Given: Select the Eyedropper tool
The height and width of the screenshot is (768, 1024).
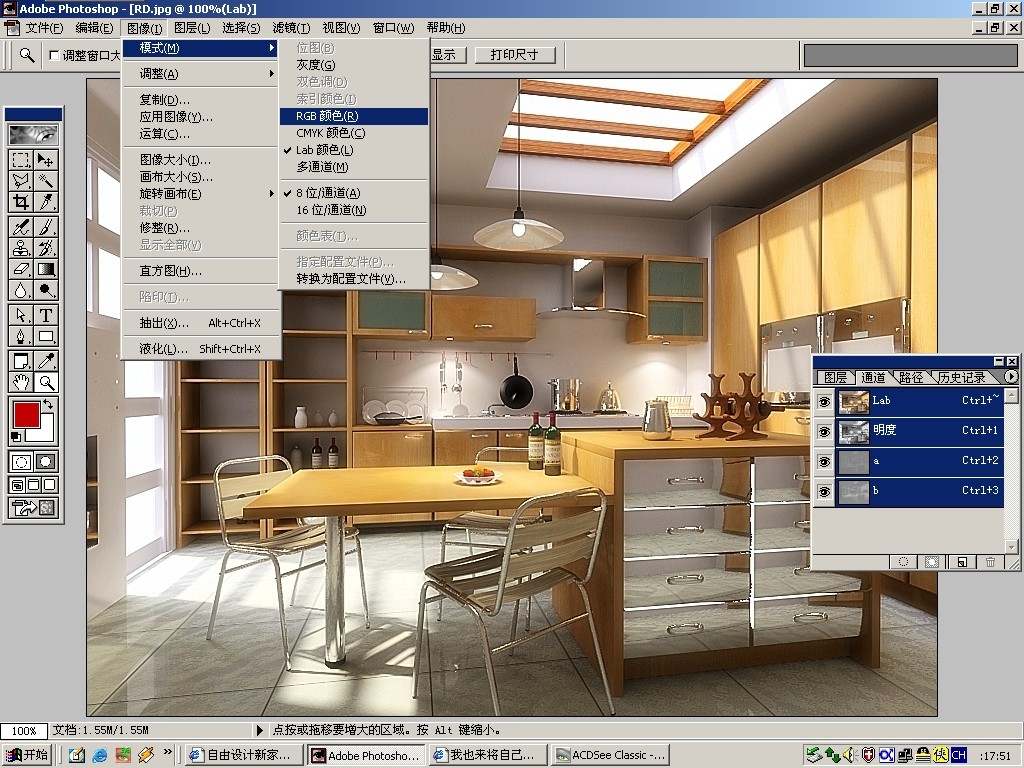Looking at the screenshot, I should pyautogui.click(x=46, y=361).
